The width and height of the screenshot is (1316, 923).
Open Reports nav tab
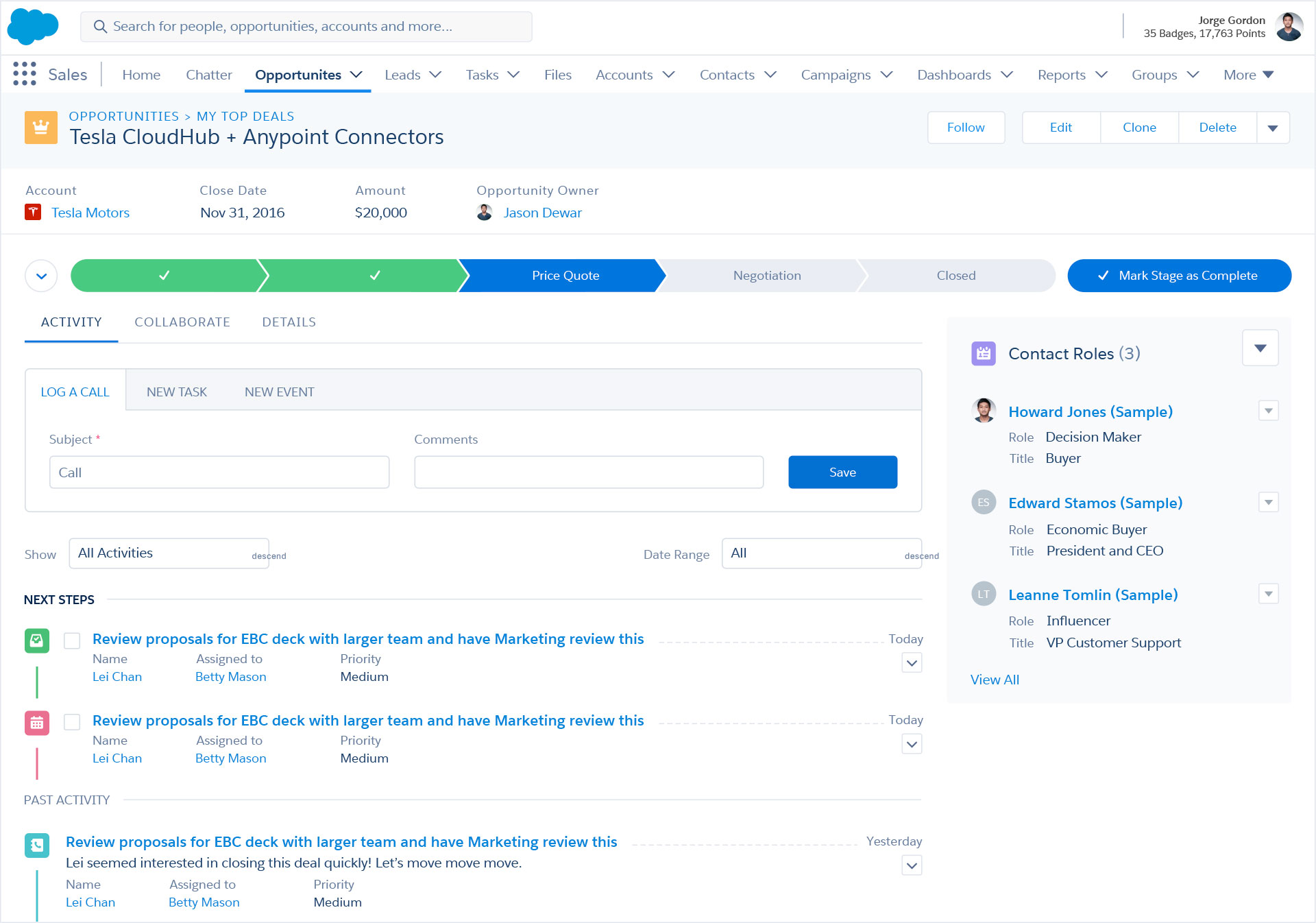[1061, 75]
